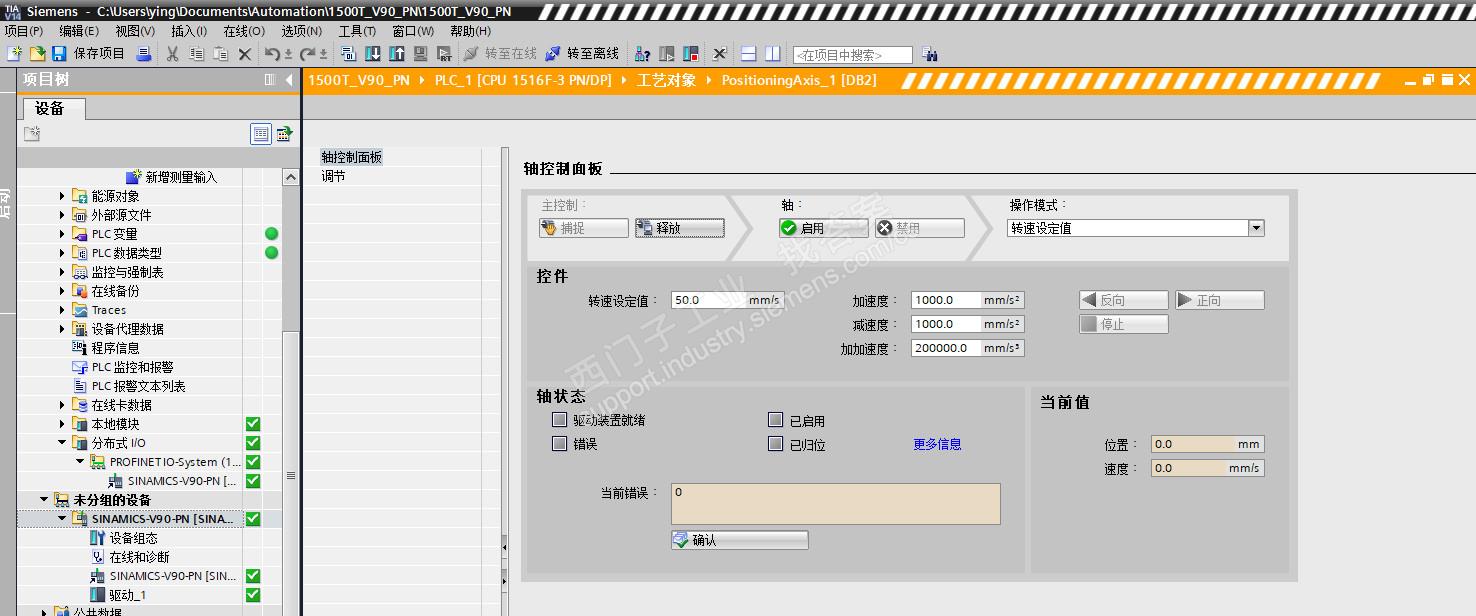Viewport: 1476px width, 616px height.
Task: Click the new project icon in toolbar
Action: click(x=14, y=54)
